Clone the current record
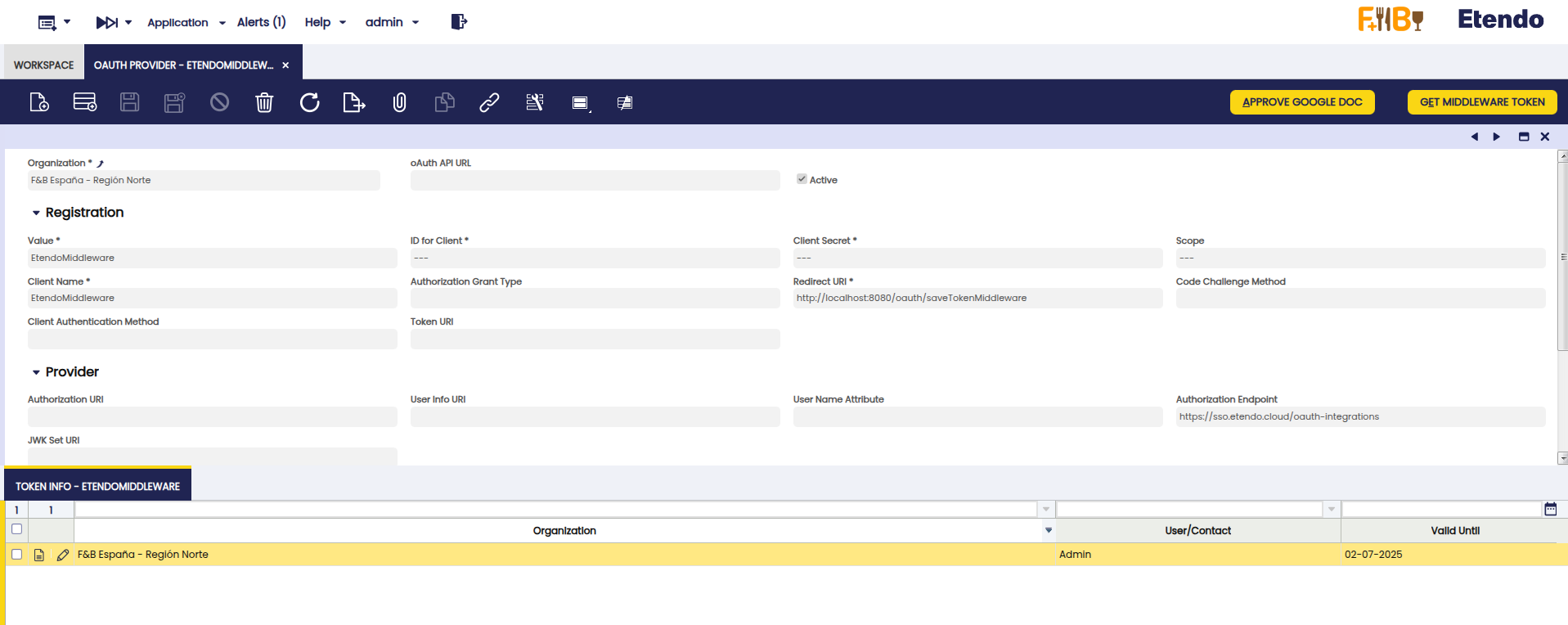 coord(444,102)
